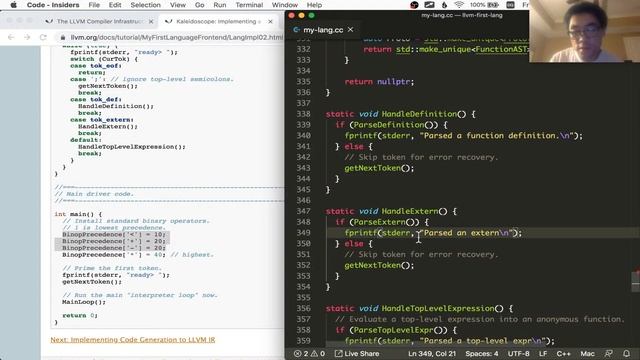Click HandleDefinition function name on line 338
640x360 pixels.
click(x=419, y=114)
